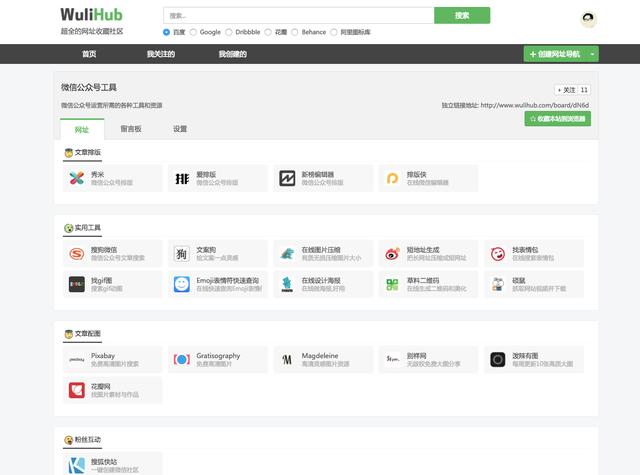Select the Behance radio button
This screenshot has width=640, height=475.
[295, 32]
